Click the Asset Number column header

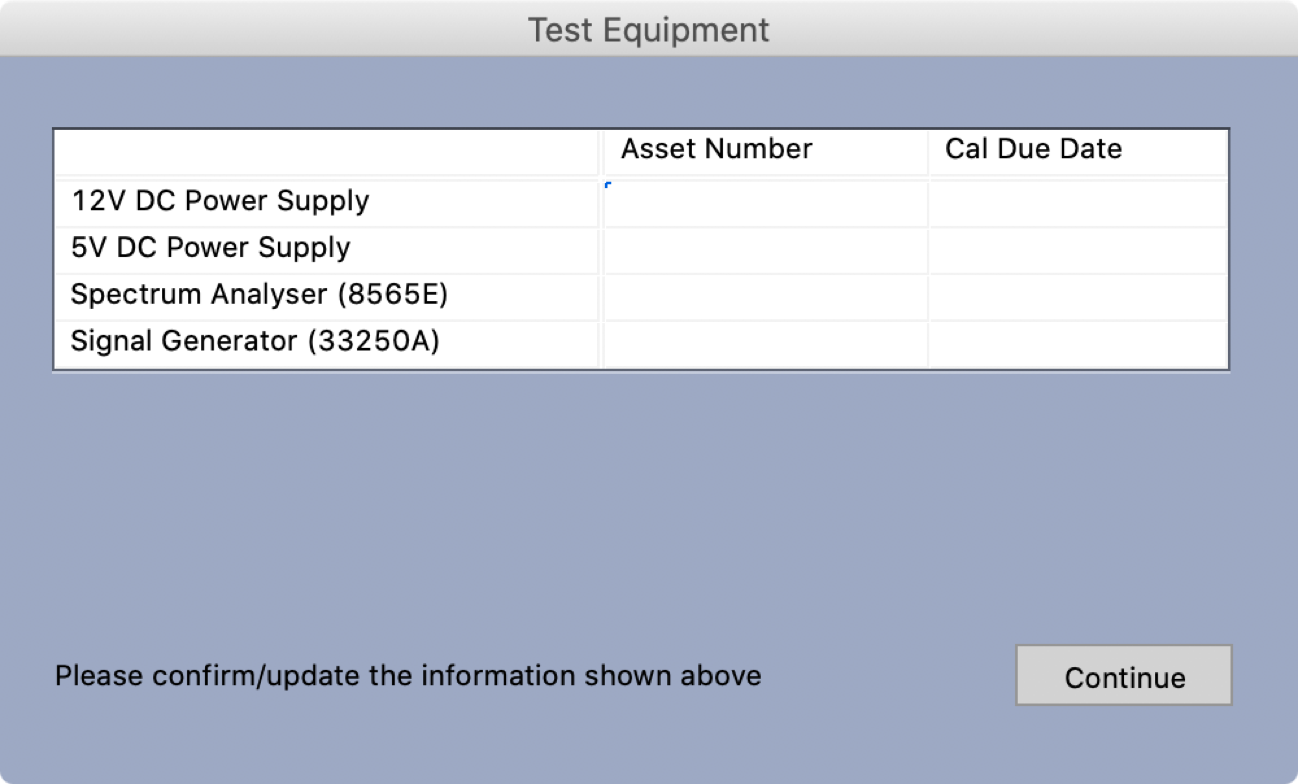(x=716, y=150)
